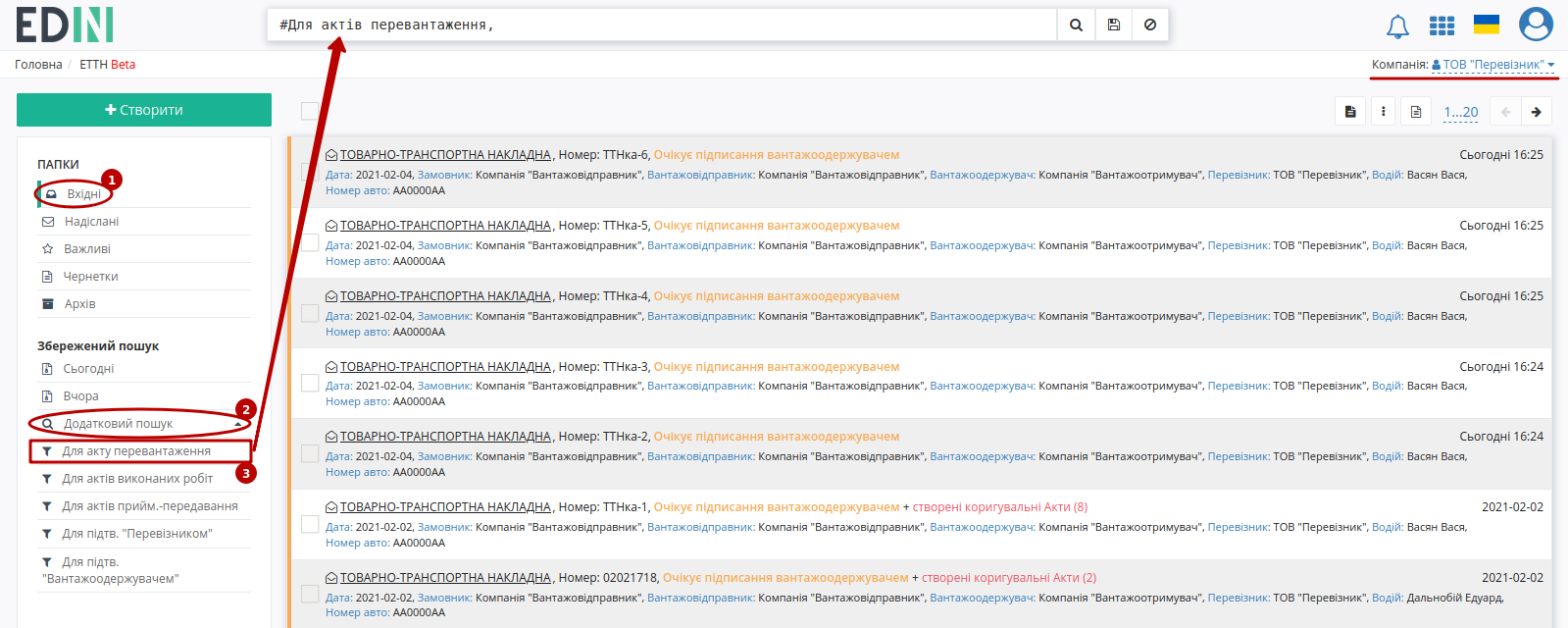Screen dimensions: 1568x628
Task: Select the Ukrainian flag language icon
Action: pyautogui.click(x=1487, y=25)
